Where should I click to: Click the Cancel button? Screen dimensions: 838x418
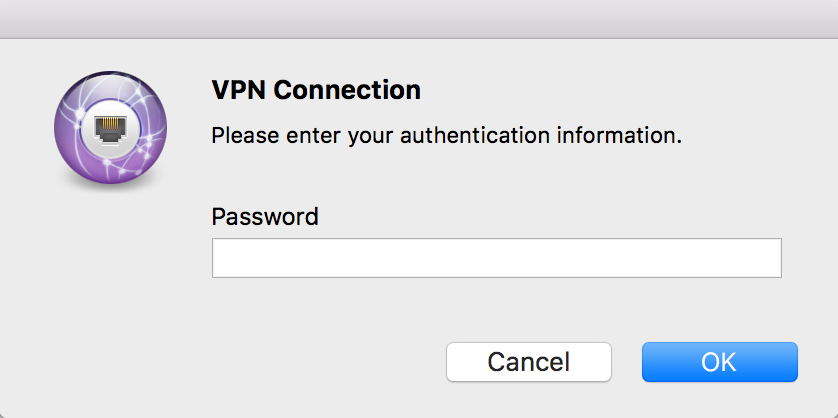coord(528,361)
